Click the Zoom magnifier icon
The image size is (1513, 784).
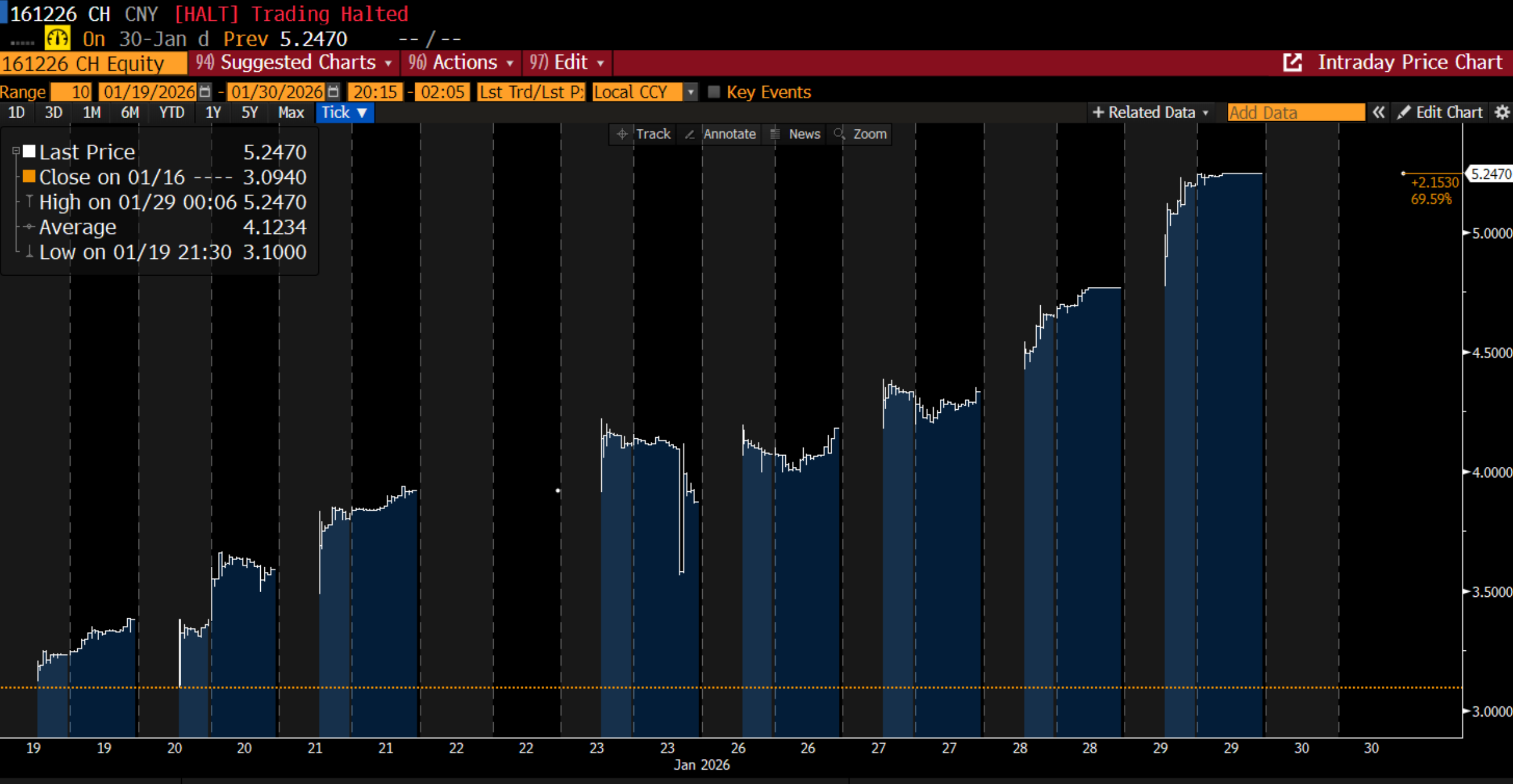tap(839, 134)
